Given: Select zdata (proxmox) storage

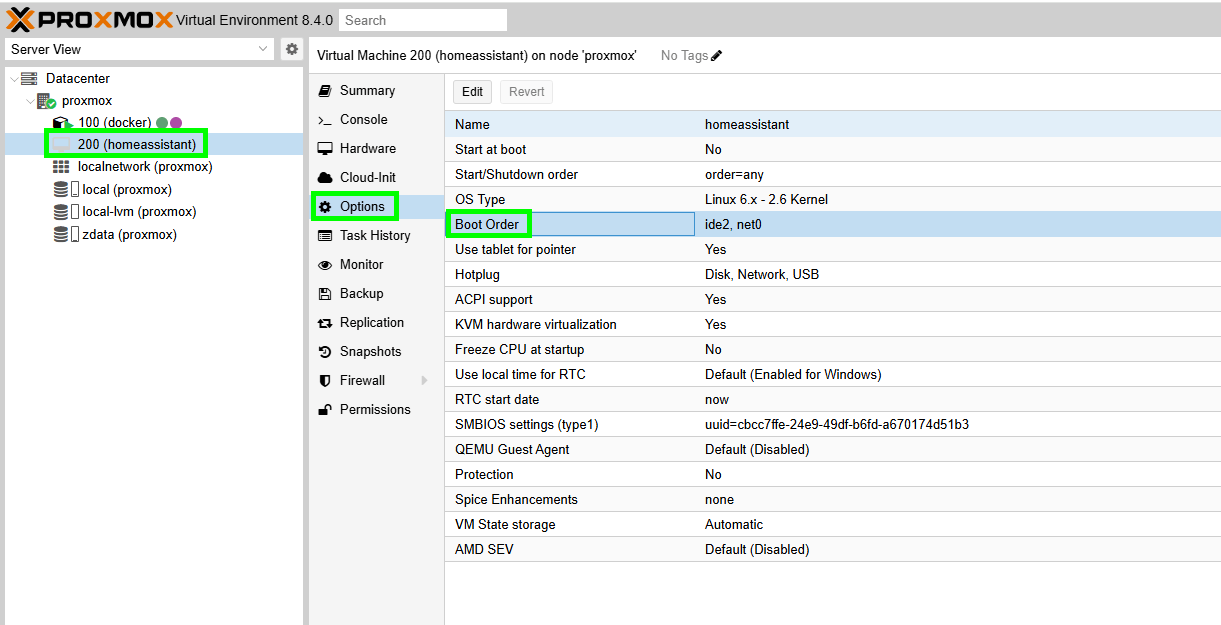Looking at the screenshot, I should click(x=129, y=234).
